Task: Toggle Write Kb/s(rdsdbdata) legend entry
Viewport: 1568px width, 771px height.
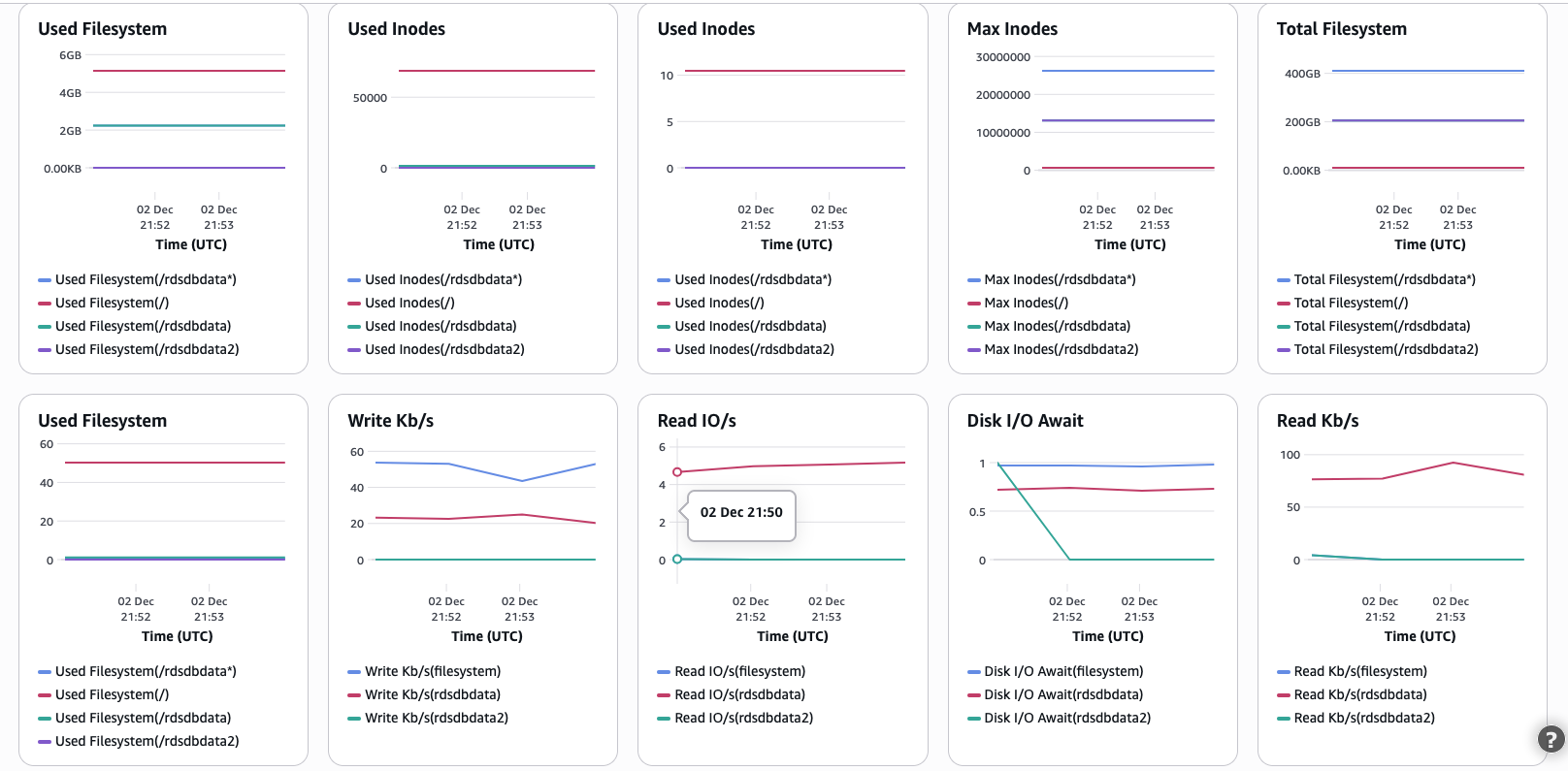Action: click(x=432, y=694)
